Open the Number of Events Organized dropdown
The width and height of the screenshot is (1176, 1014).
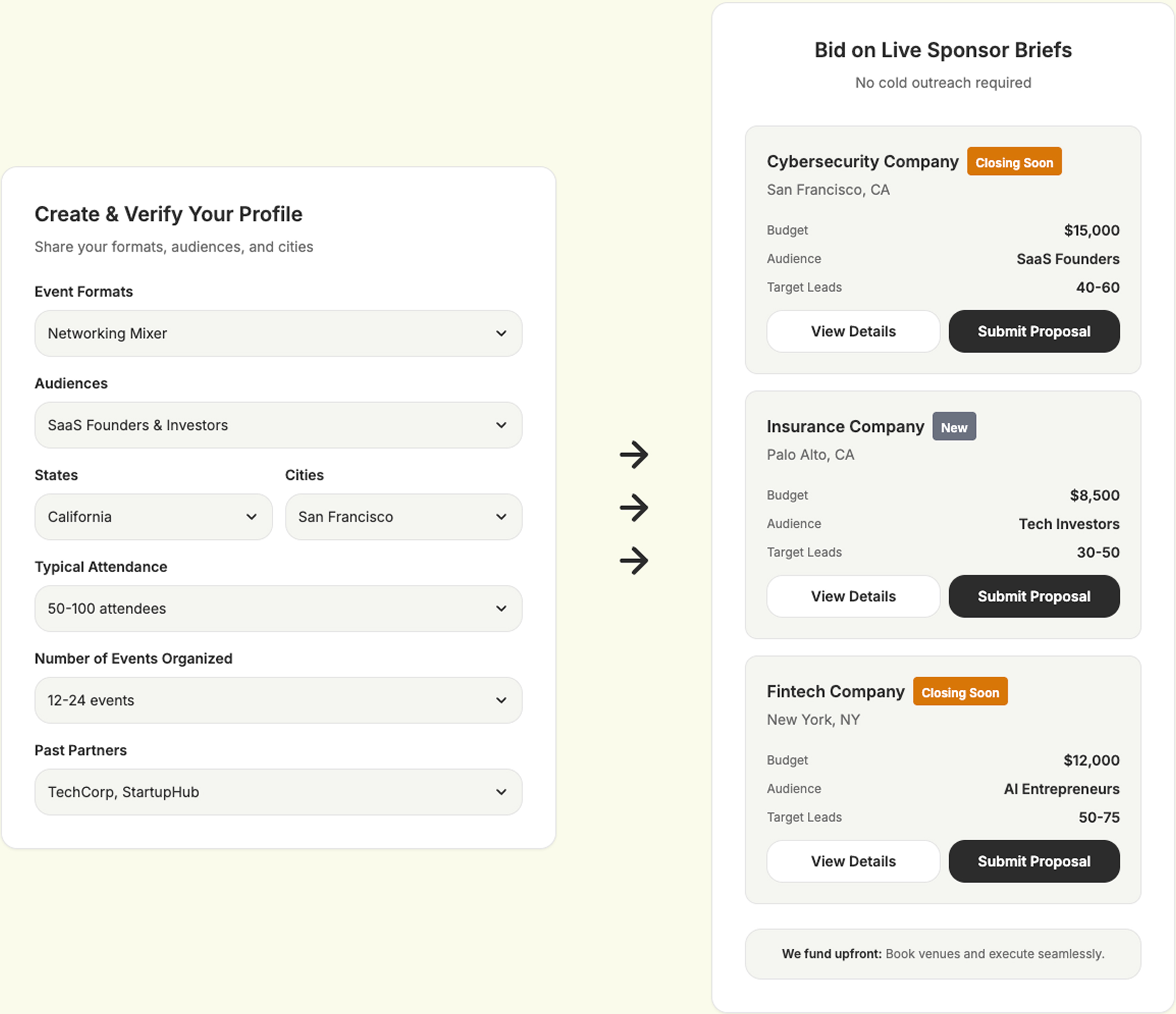point(278,700)
